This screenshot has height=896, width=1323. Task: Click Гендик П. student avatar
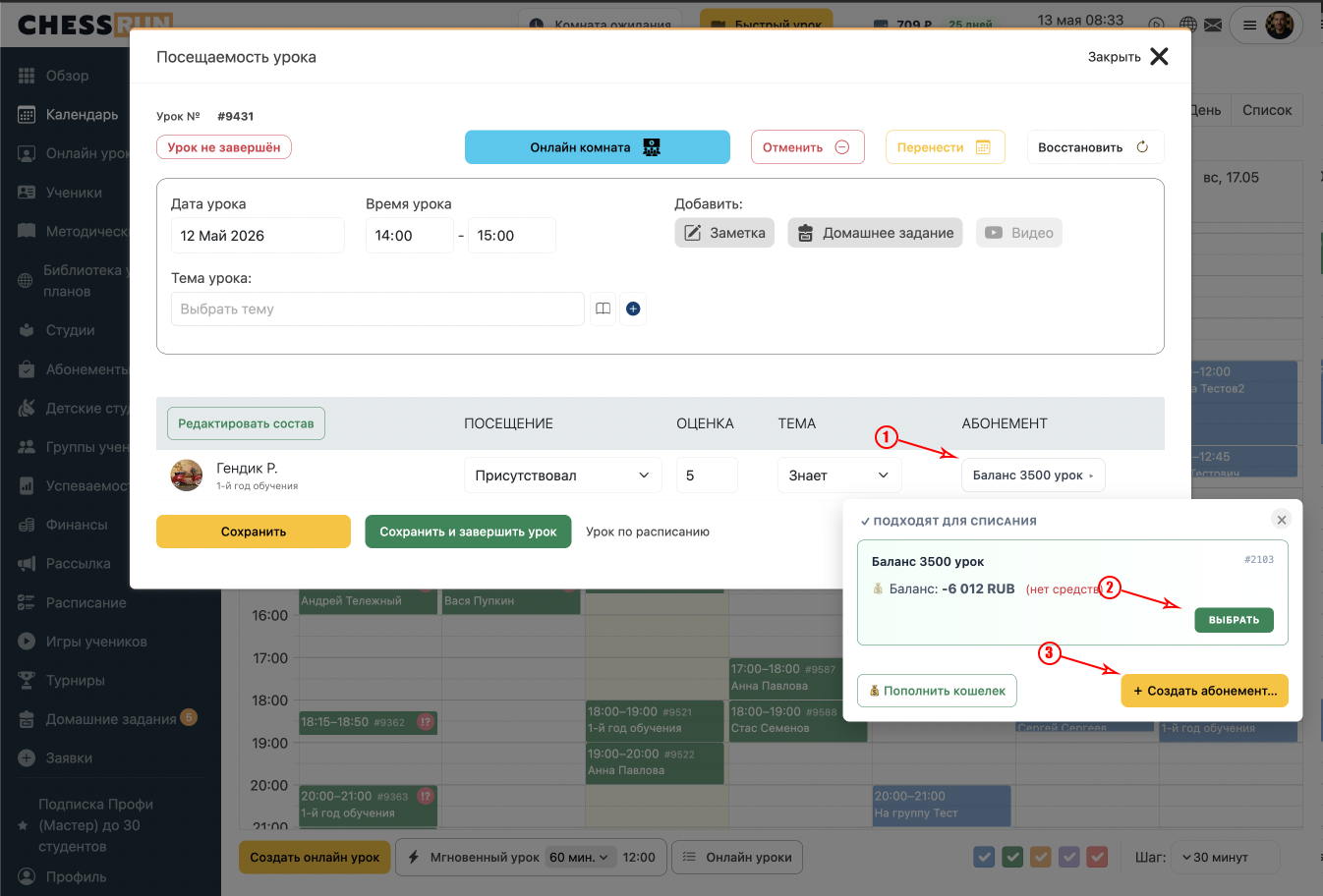click(187, 476)
